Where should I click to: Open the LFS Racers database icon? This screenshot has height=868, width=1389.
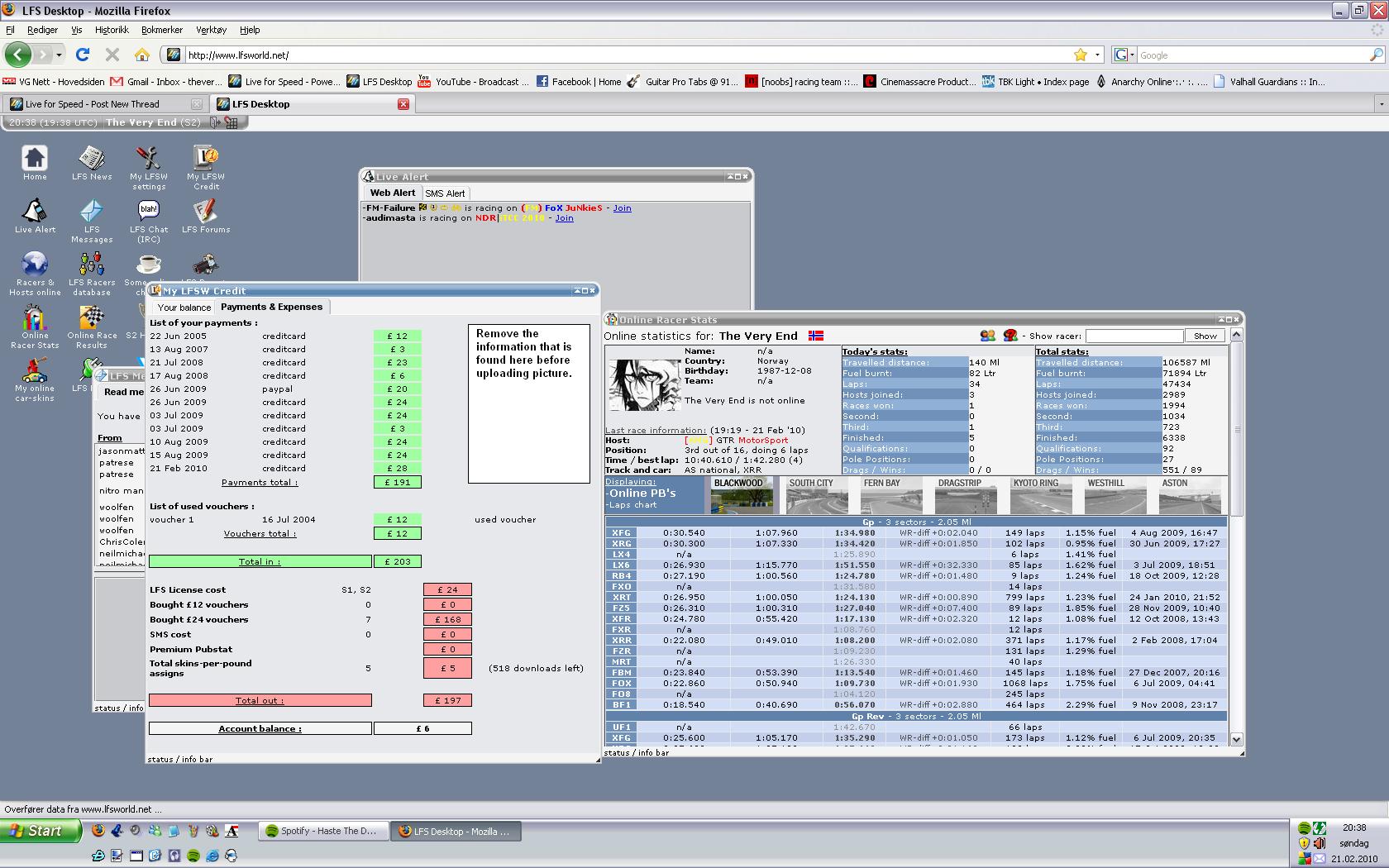[x=91, y=274]
